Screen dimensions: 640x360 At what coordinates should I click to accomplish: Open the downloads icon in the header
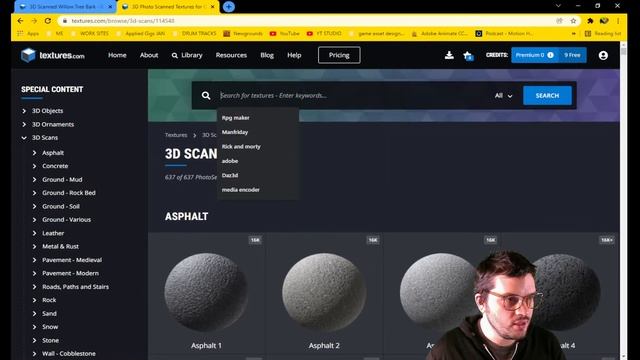tap(449, 55)
